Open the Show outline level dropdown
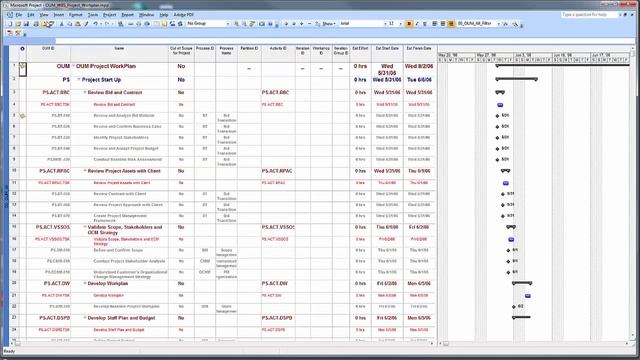 coord(329,24)
